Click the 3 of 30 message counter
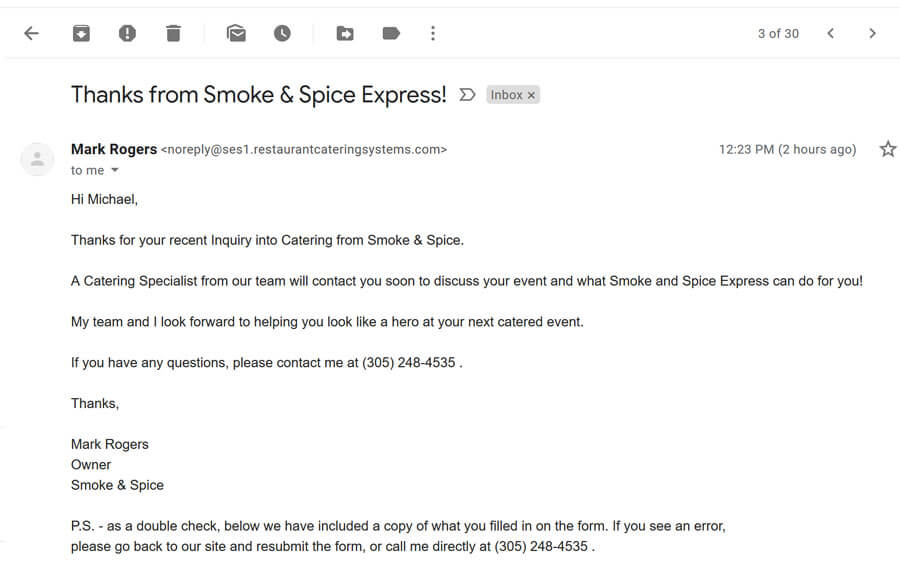This screenshot has width=900, height=568. pos(778,34)
